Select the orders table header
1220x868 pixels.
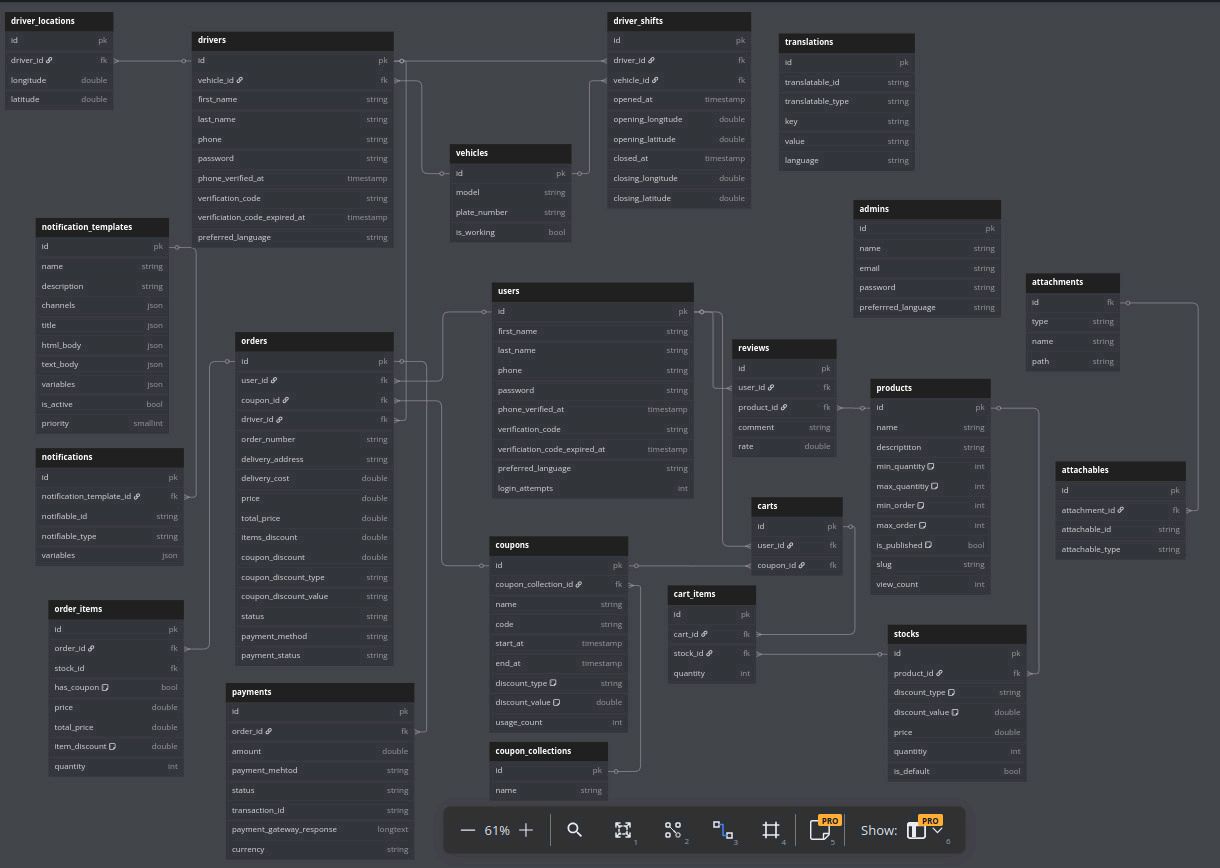[x=314, y=341]
